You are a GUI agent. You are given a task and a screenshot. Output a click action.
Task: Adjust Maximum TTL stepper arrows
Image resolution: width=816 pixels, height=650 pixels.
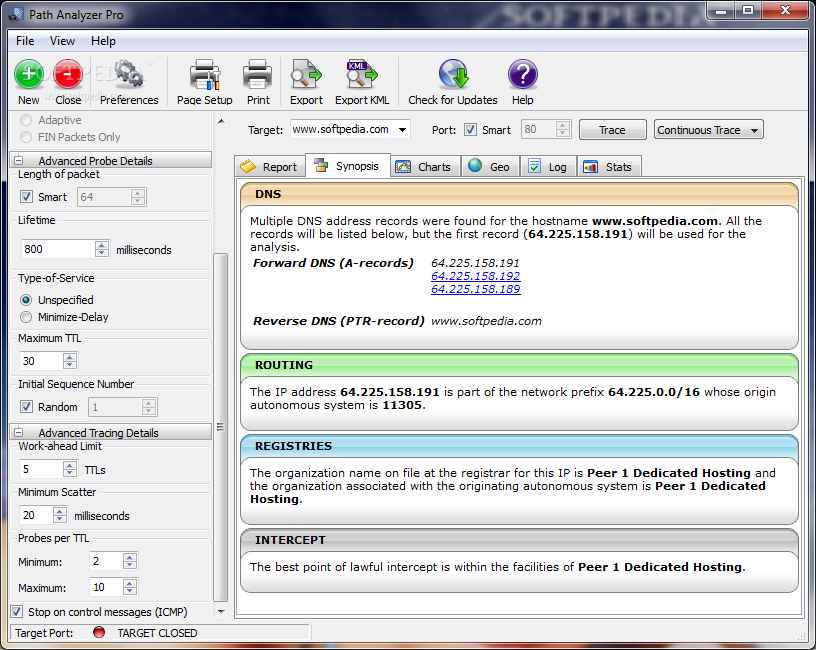[70, 361]
